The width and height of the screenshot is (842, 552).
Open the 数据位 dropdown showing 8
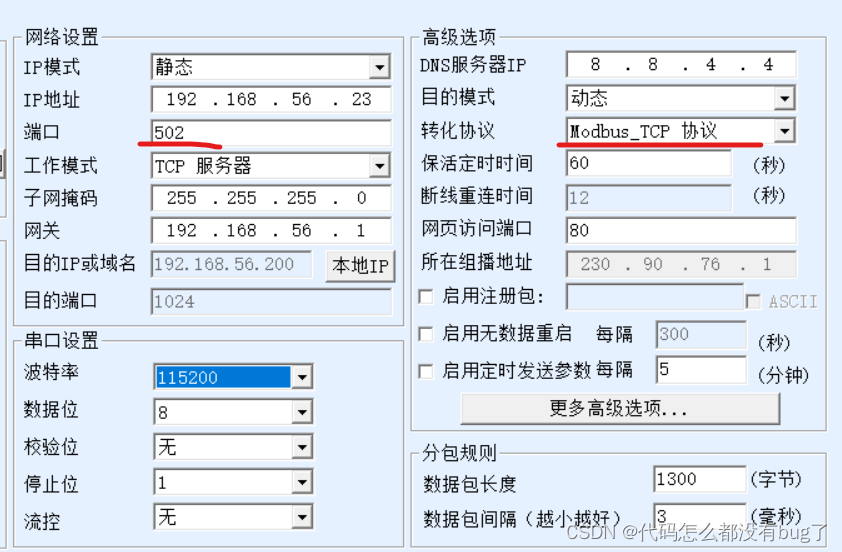[x=233, y=412]
